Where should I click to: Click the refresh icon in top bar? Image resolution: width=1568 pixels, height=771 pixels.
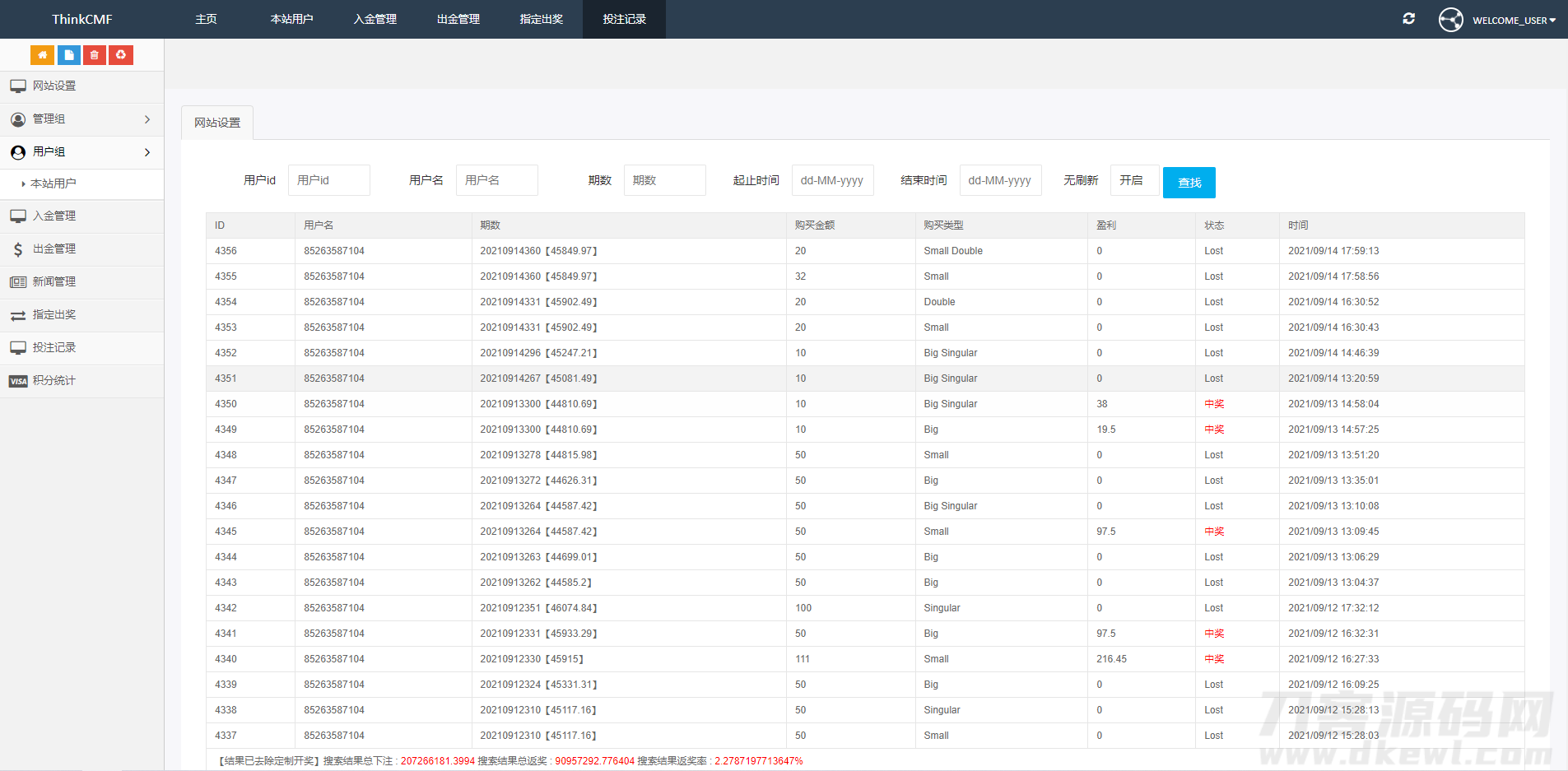click(x=1408, y=19)
